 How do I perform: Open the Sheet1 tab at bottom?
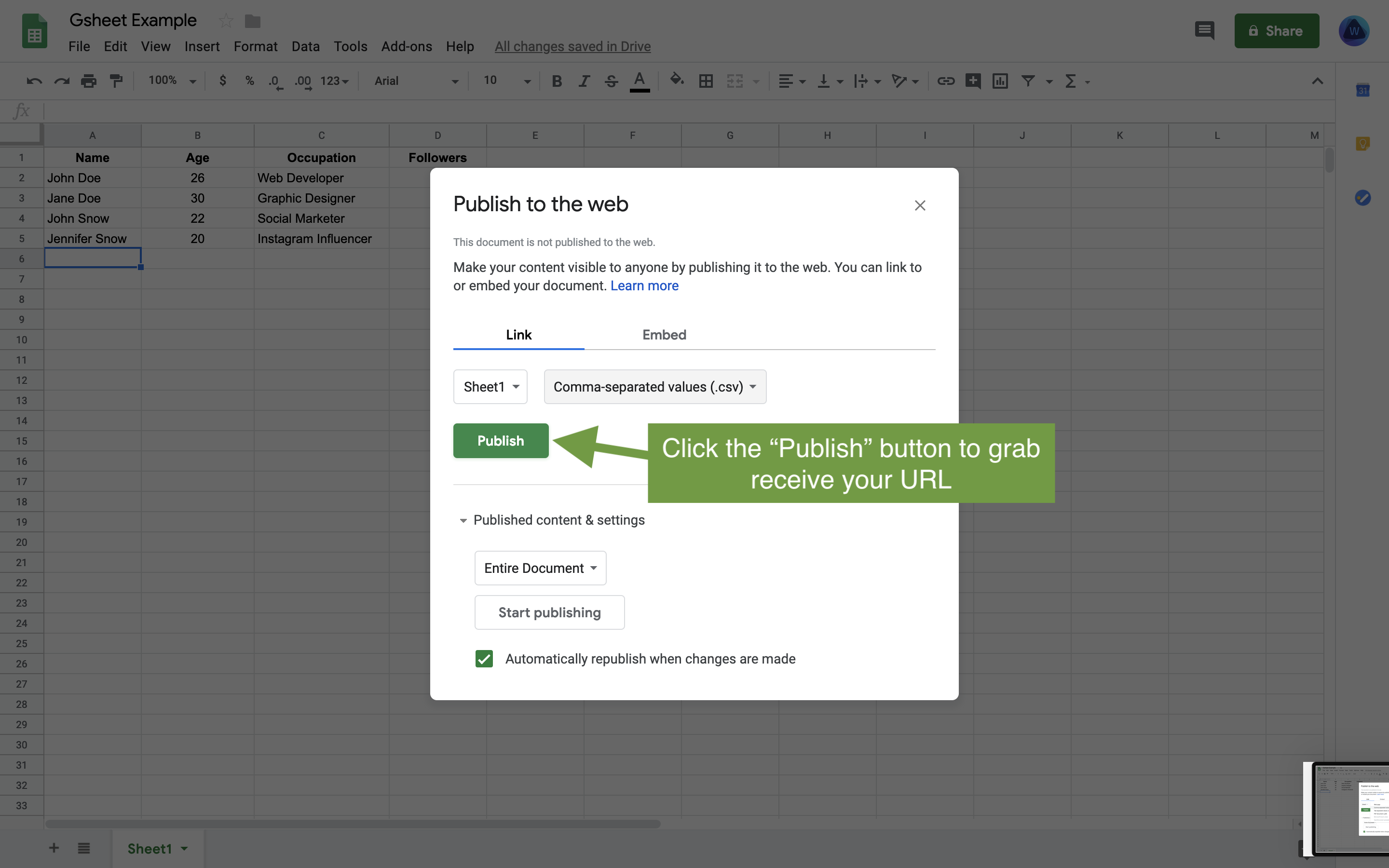point(157,849)
